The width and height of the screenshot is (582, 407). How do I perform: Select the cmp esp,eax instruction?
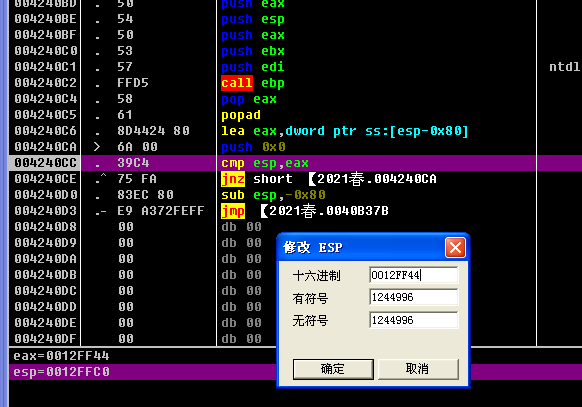(x=265, y=163)
